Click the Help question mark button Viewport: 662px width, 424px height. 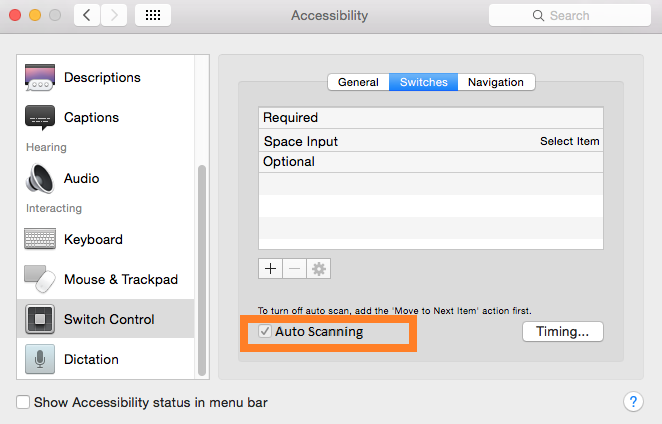(x=633, y=402)
